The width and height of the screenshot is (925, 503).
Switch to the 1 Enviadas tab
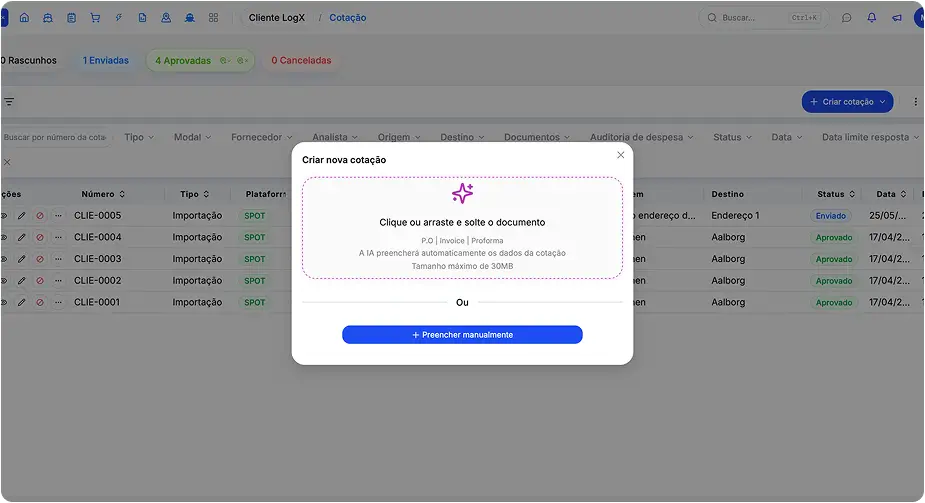click(x=106, y=60)
